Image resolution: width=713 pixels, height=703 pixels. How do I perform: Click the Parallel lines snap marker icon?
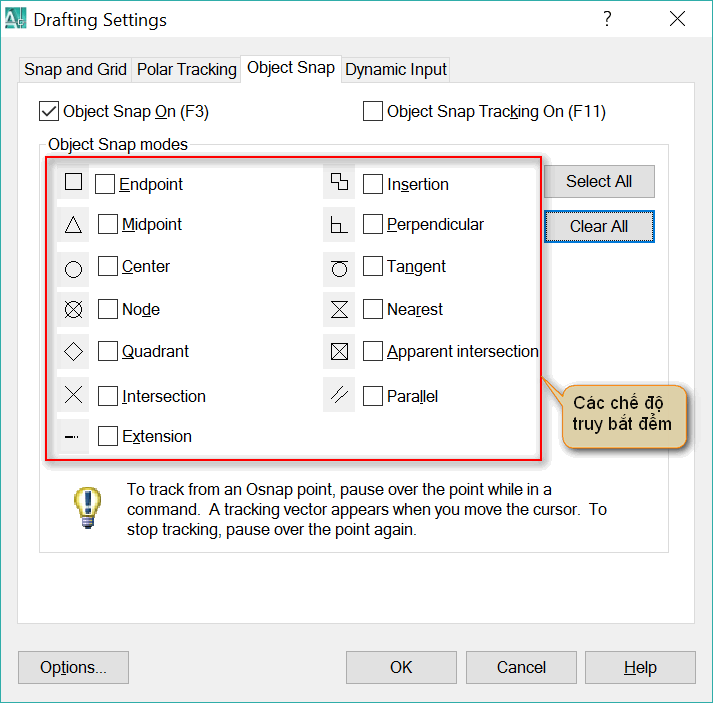point(339,395)
